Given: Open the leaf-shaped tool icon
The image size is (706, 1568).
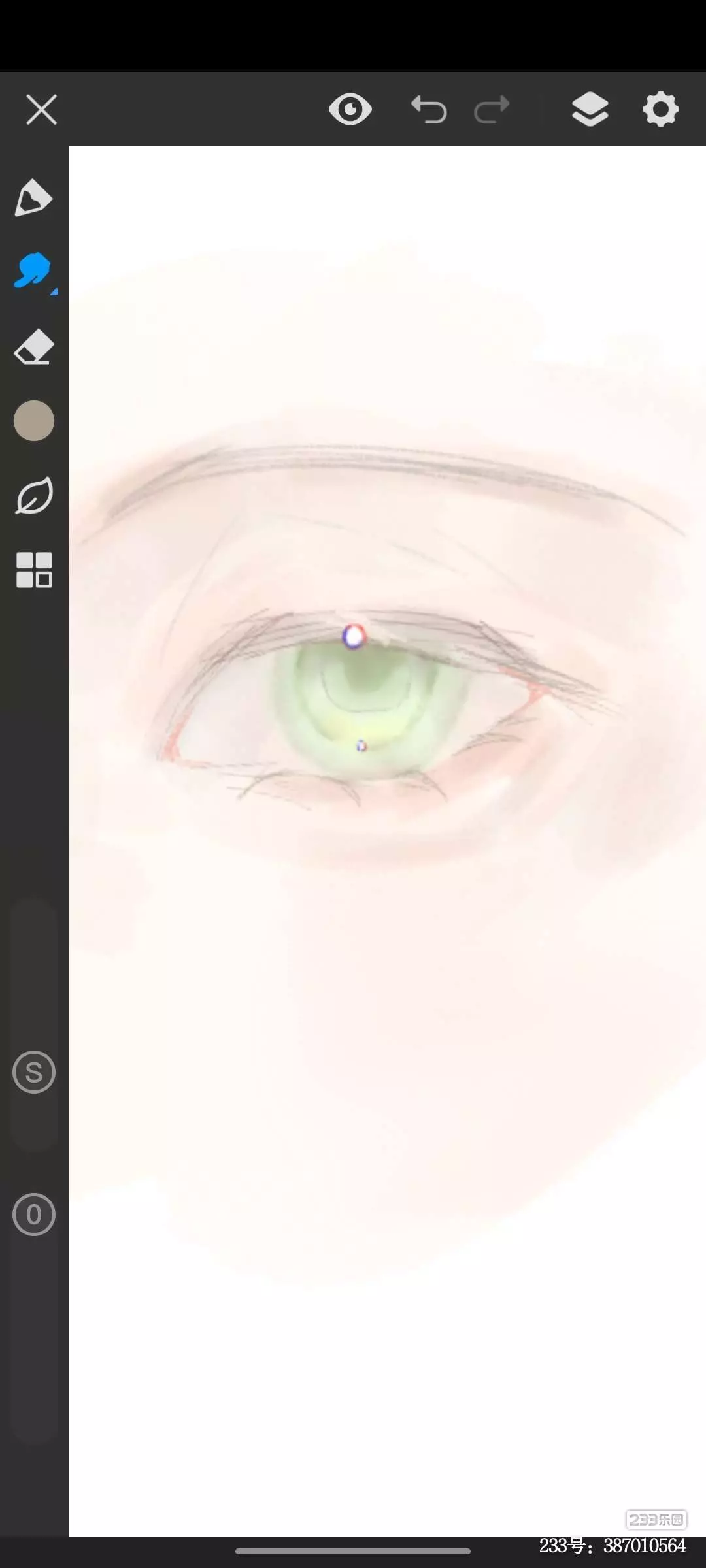Looking at the screenshot, I should 34,496.
